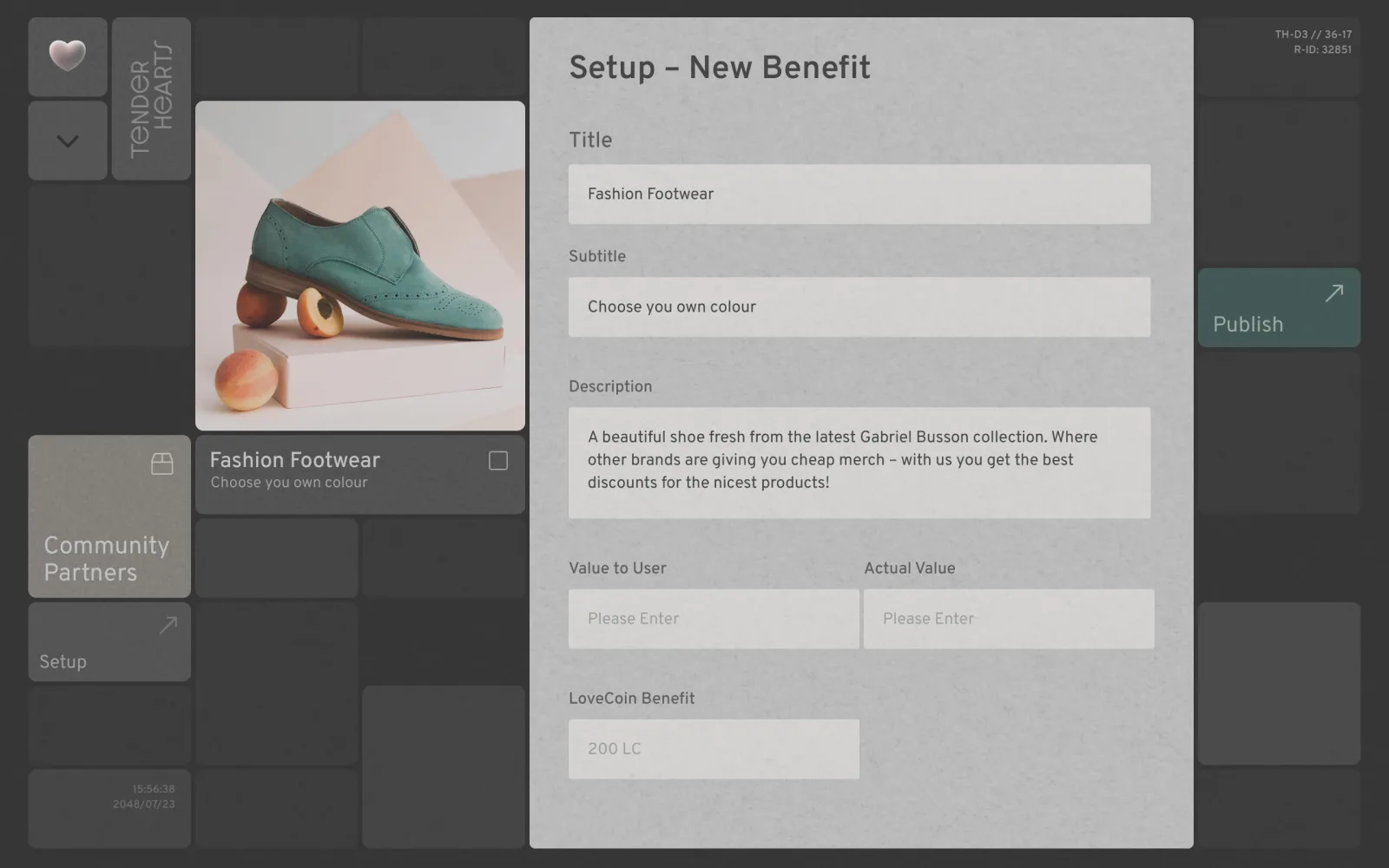Tick the Fashion Footwear card checkbox
This screenshot has width=1389, height=868.
[x=498, y=461]
